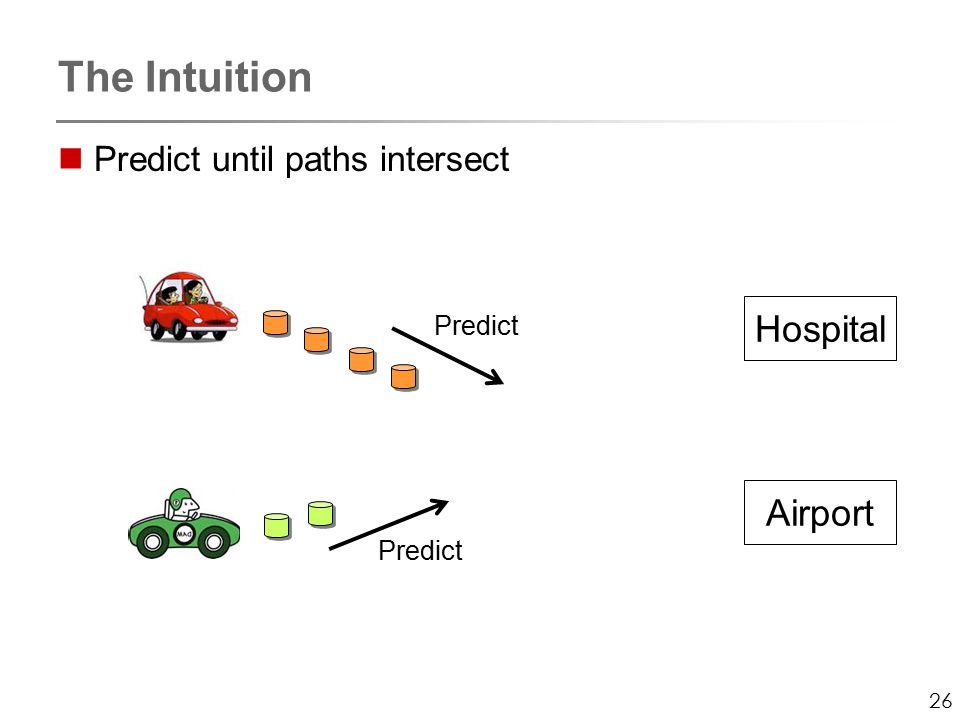Select the 'Predict until paths intersect' text
This screenshot has height=720, width=960.
301,160
